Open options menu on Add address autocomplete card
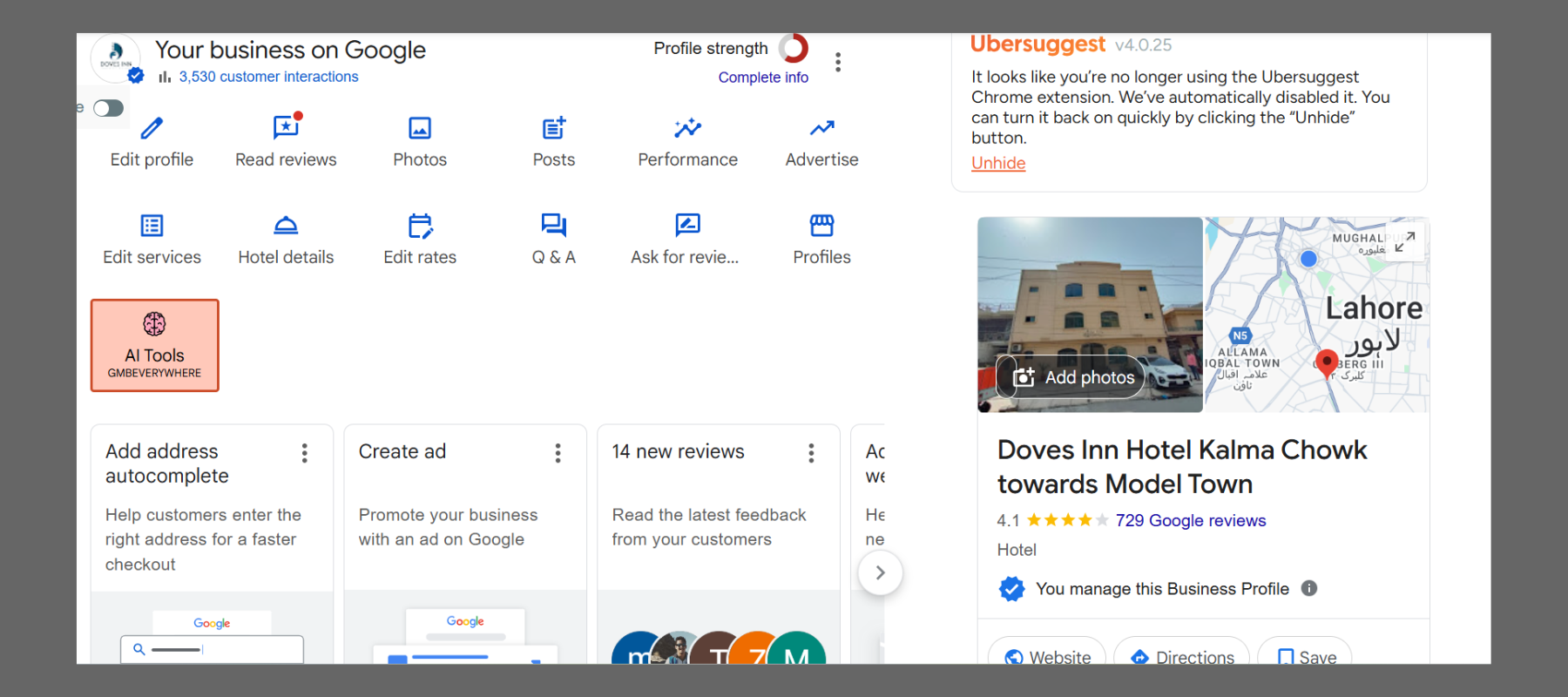The width and height of the screenshot is (1568, 697). click(x=304, y=453)
